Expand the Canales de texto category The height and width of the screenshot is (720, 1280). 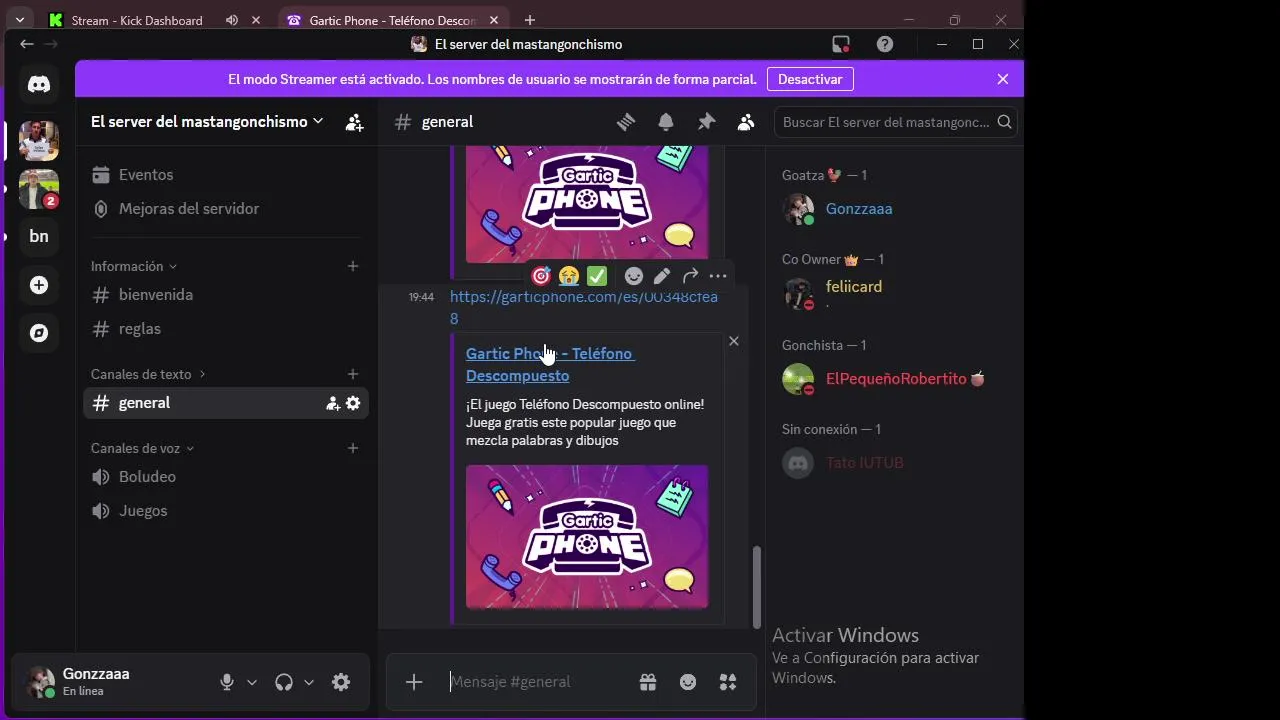click(x=148, y=374)
